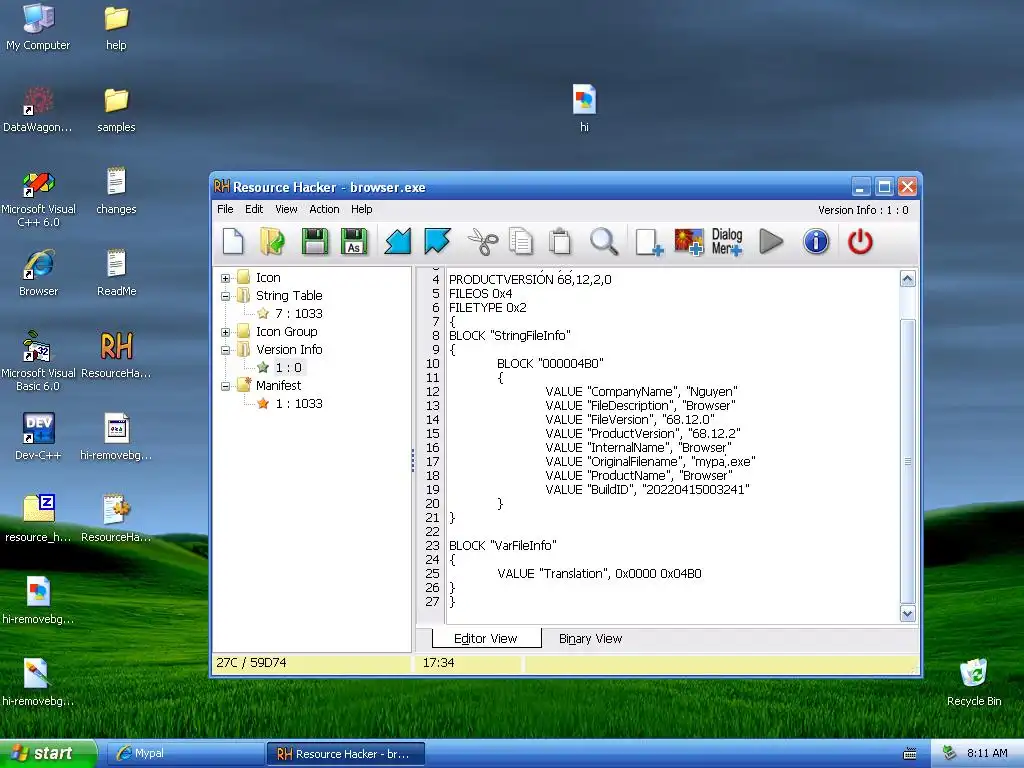1024x768 pixels.
Task: Click the Windows start button
Action: pos(47,754)
